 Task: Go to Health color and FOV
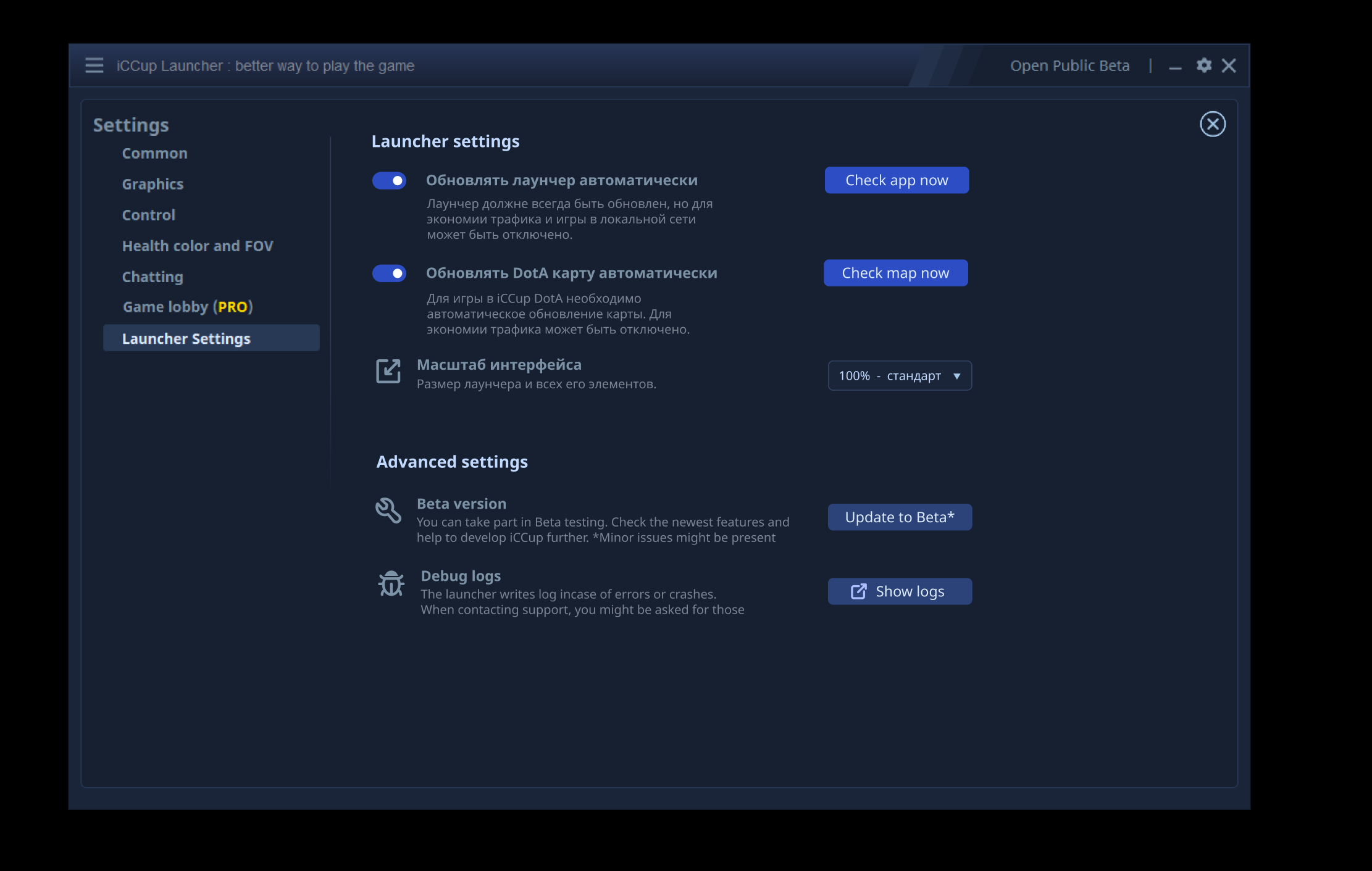pyautogui.click(x=197, y=246)
